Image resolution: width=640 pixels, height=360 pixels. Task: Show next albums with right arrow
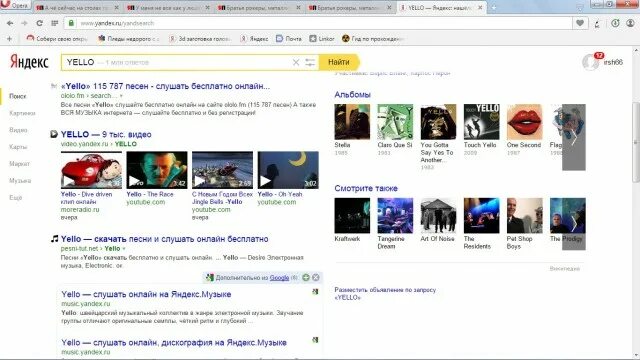574,137
